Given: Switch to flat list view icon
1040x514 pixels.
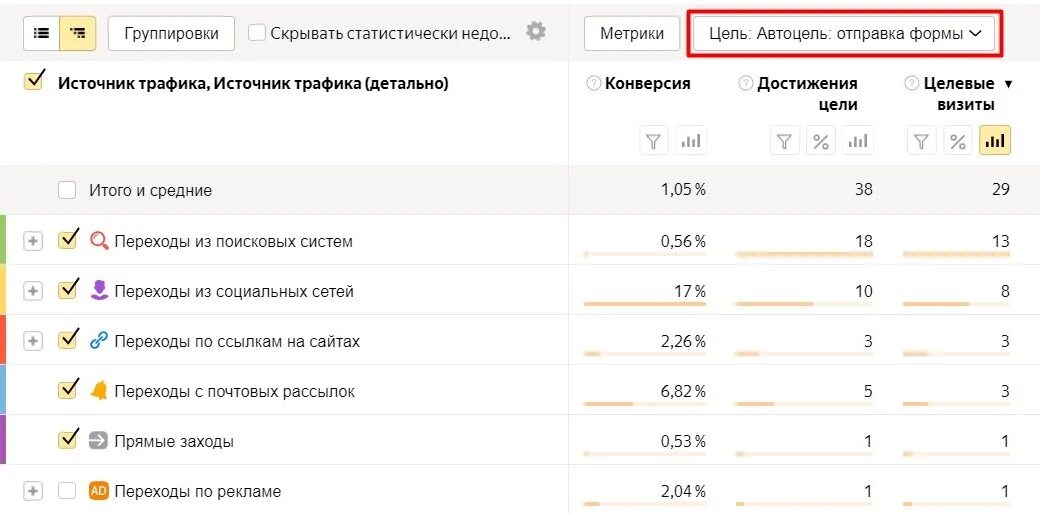Looking at the screenshot, I should tap(42, 33).
